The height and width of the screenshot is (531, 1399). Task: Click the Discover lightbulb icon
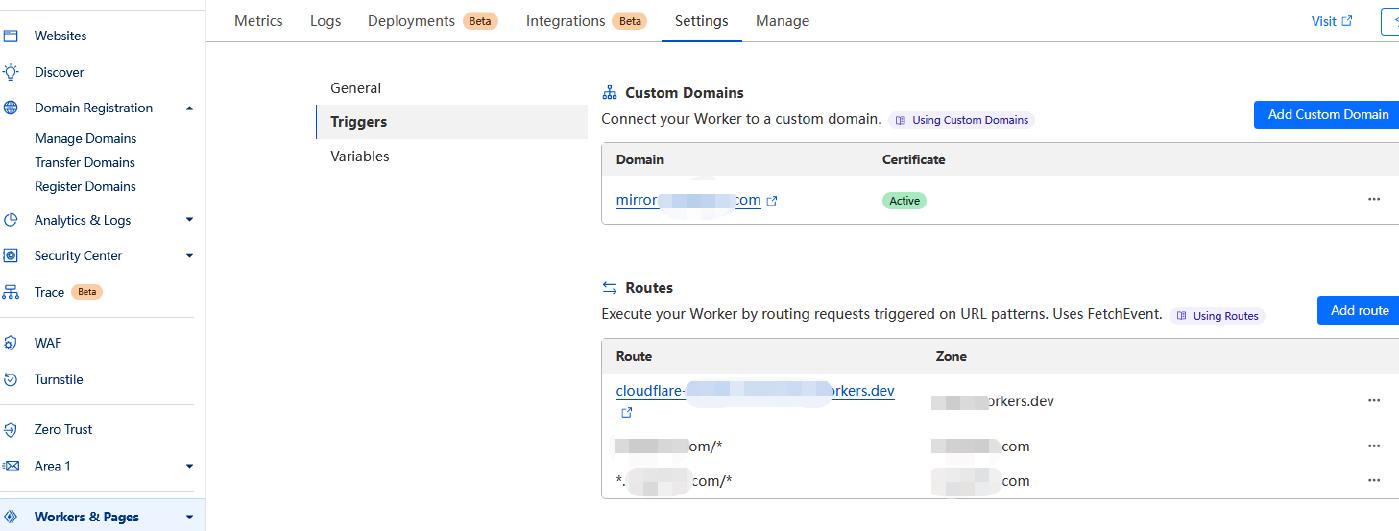point(11,72)
